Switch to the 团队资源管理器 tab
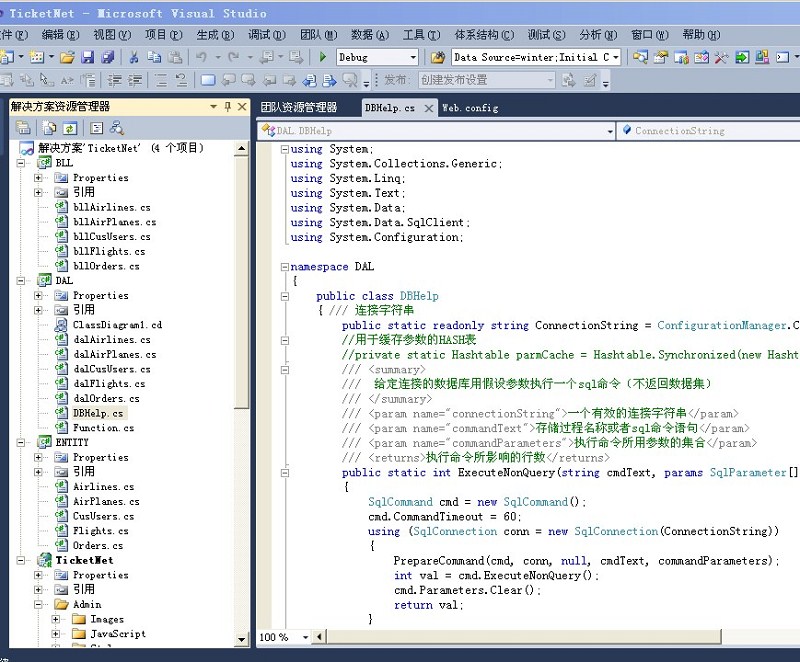 pos(299,107)
